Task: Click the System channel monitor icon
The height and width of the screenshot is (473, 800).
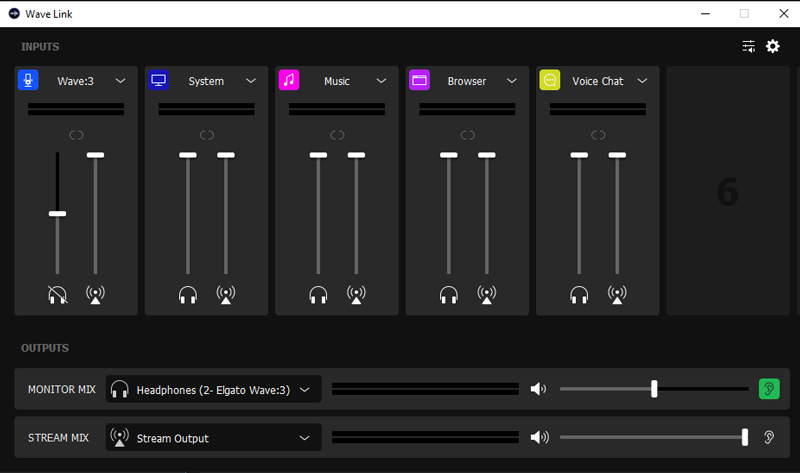Action: [159, 81]
